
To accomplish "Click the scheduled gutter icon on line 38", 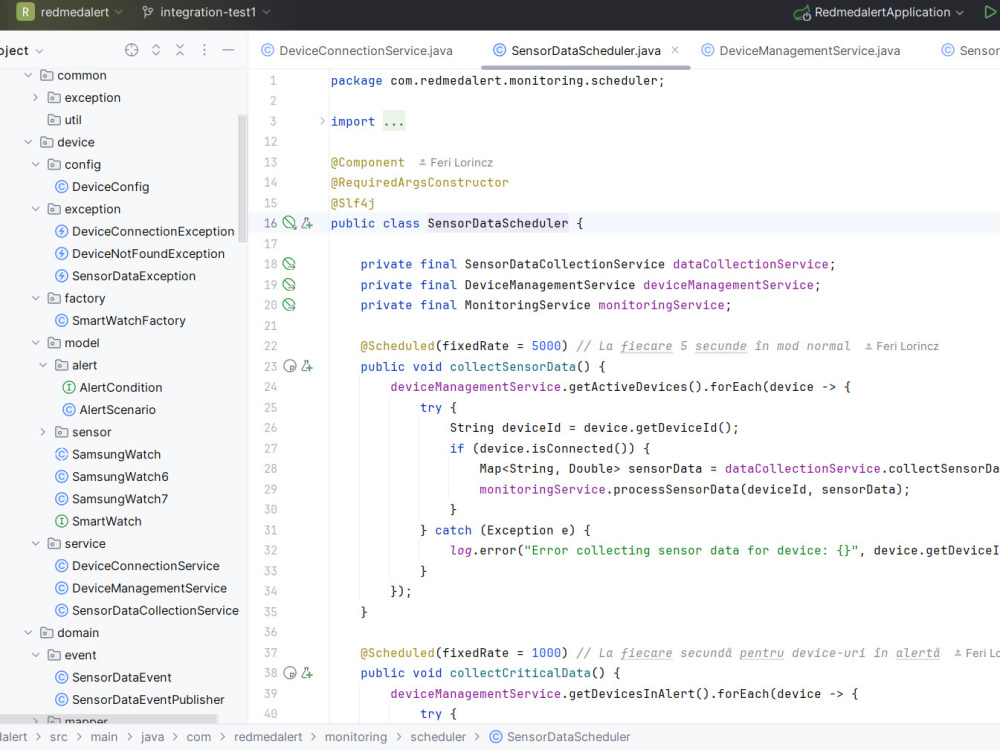I will click(290, 673).
